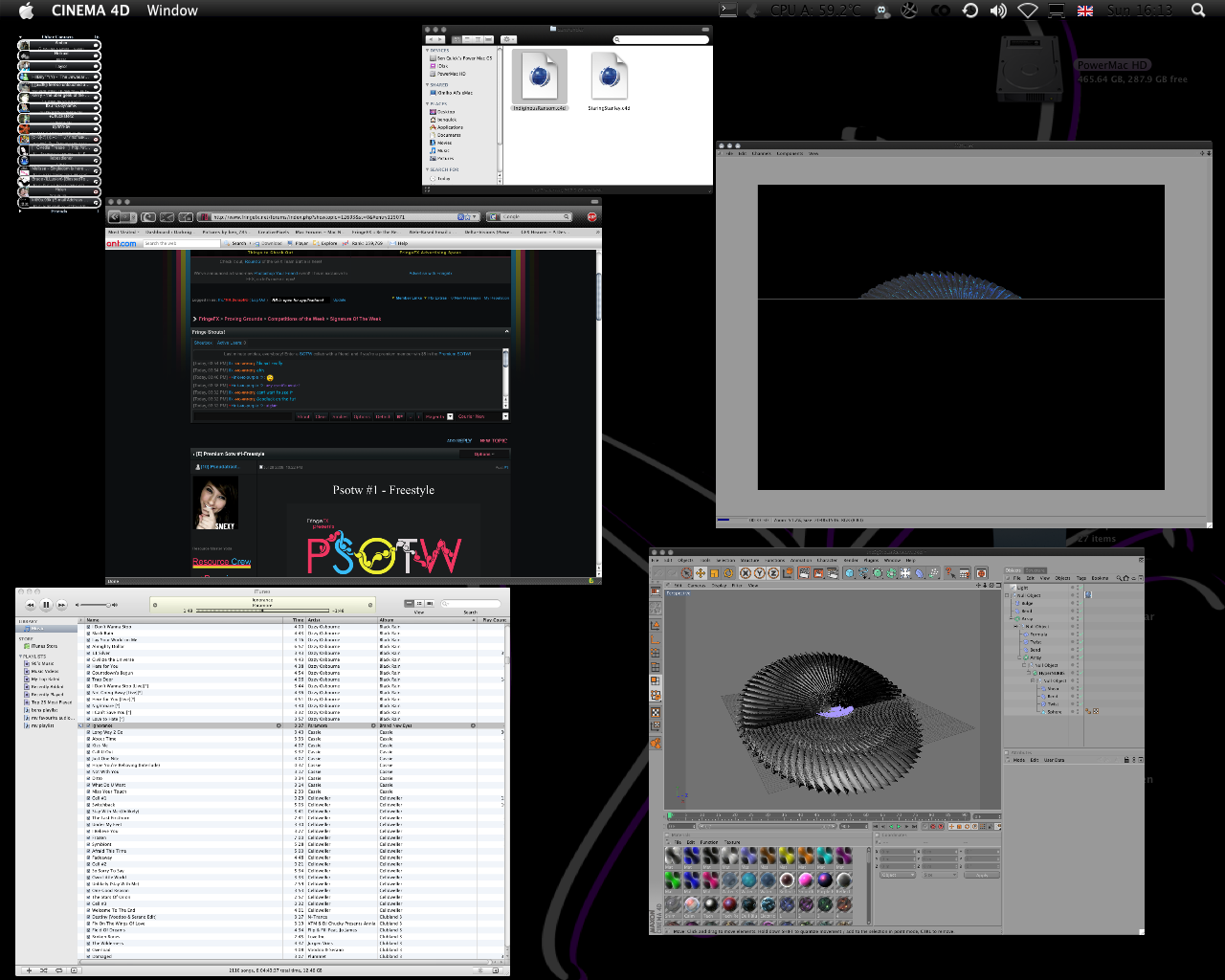Uncheck the song 'Countdown's Begun' in iTunes
Viewport: 1225px width, 980px height.
(88, 673)
